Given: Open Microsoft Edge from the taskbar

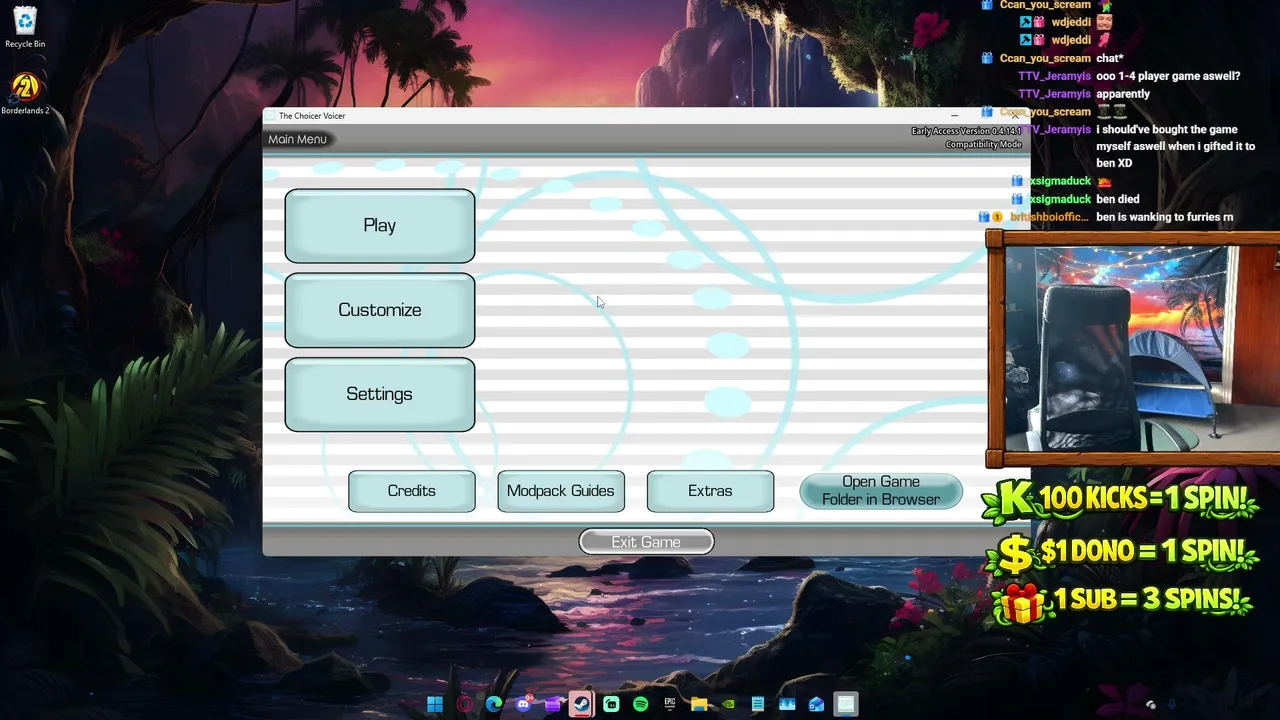Looking at the screenshot, I should 494,704.
